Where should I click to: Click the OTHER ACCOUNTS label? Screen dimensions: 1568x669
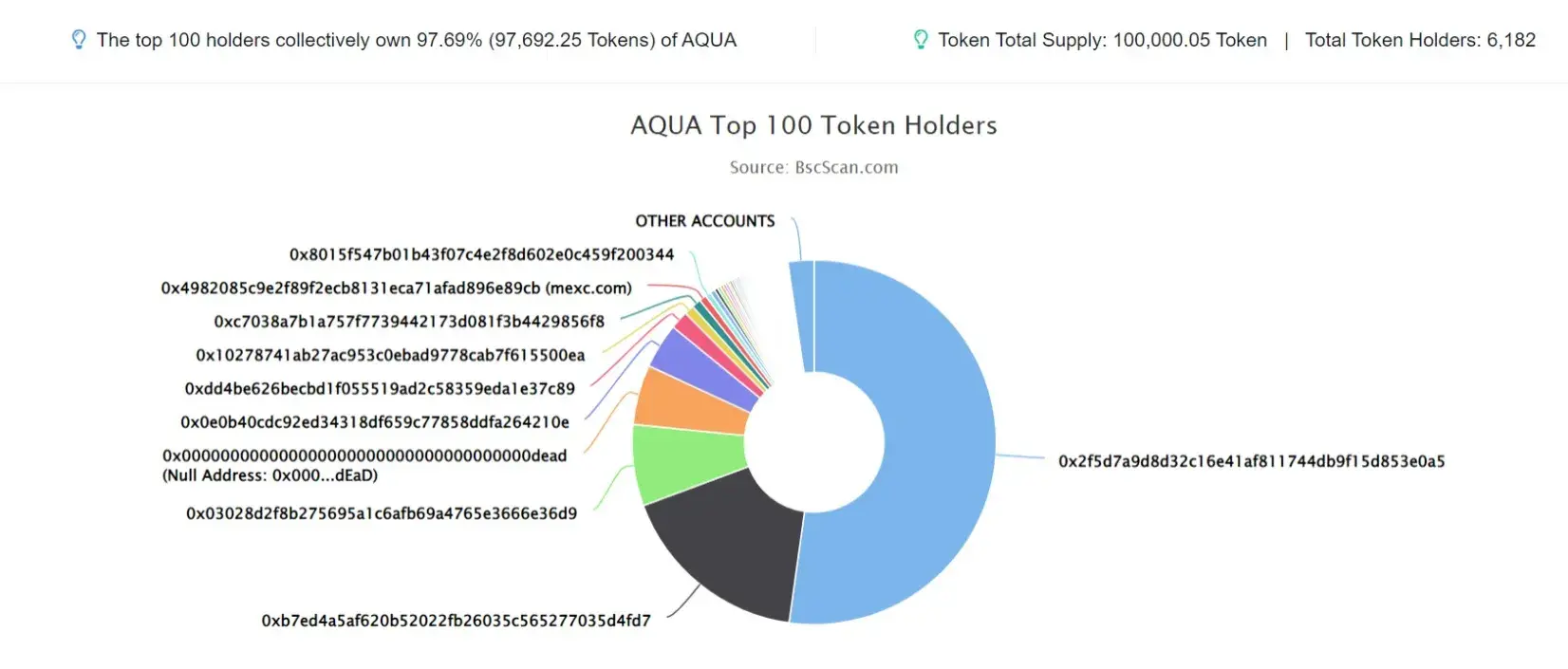click(705, 221)
